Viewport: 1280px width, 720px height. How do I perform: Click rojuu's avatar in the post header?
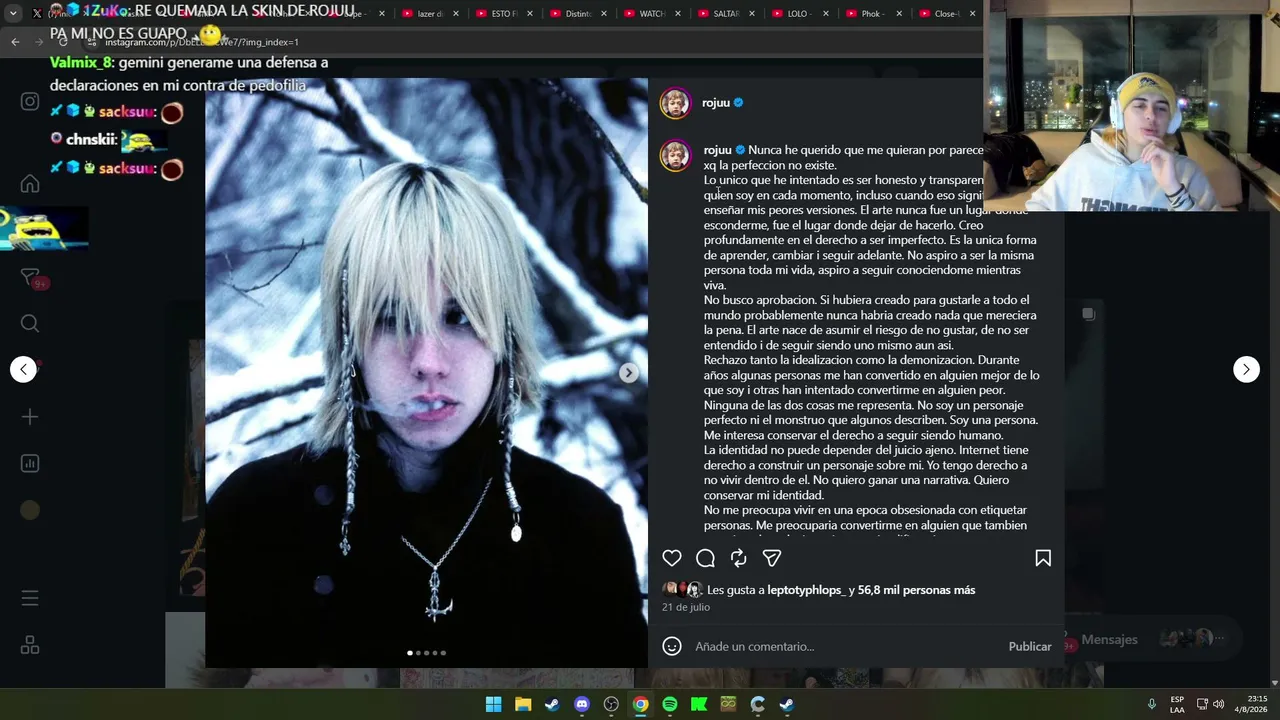[675, 103]
